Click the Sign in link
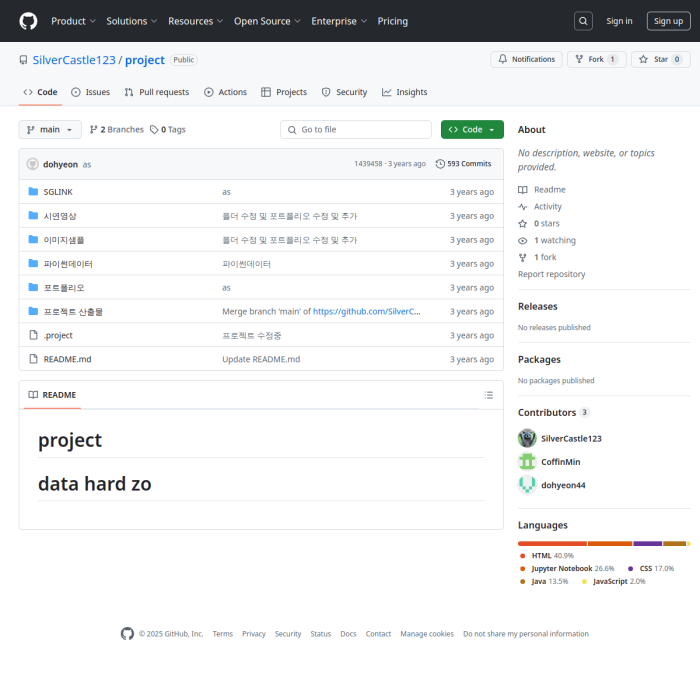The width and height of the screenshot is (700, 700). coord(619,21)
